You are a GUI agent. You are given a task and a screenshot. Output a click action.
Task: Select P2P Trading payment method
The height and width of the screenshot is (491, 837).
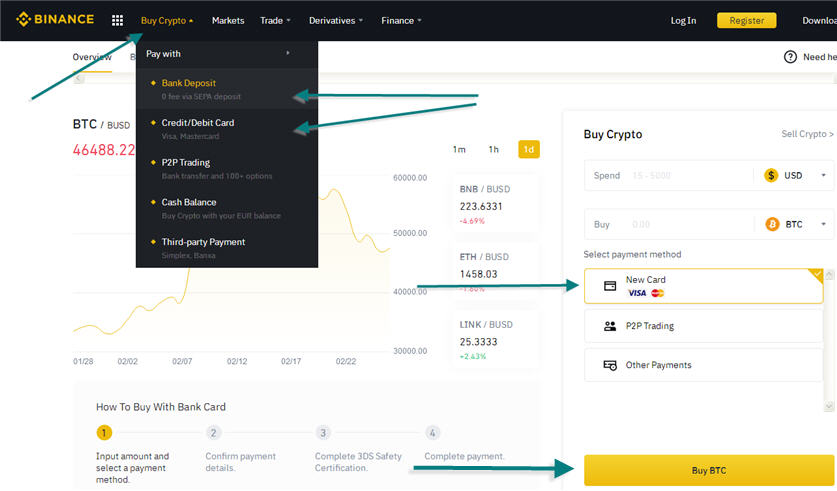pyautogui.click(x=704, y=326)
